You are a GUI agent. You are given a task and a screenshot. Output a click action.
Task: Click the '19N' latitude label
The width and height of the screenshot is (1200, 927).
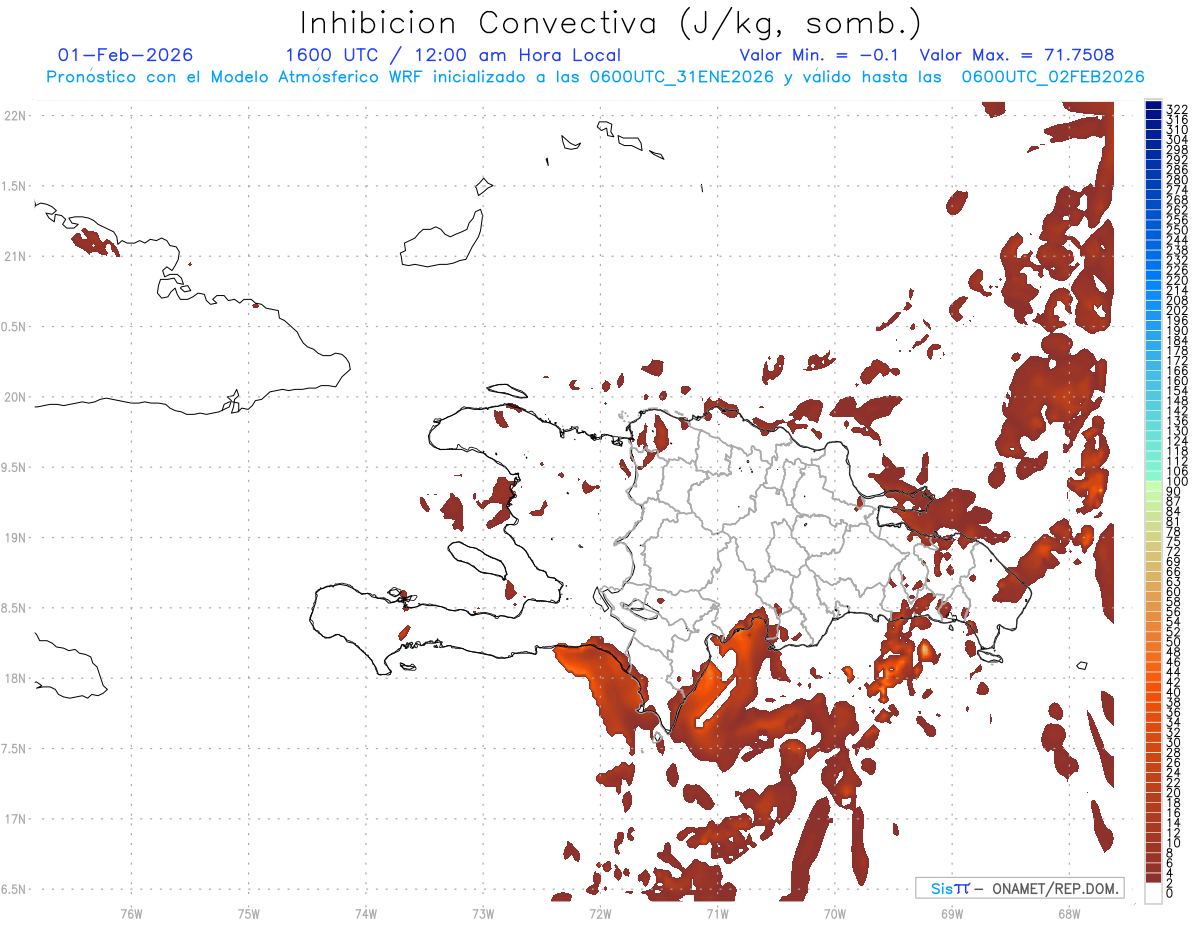pyautogui.click(x=16, y=538)
